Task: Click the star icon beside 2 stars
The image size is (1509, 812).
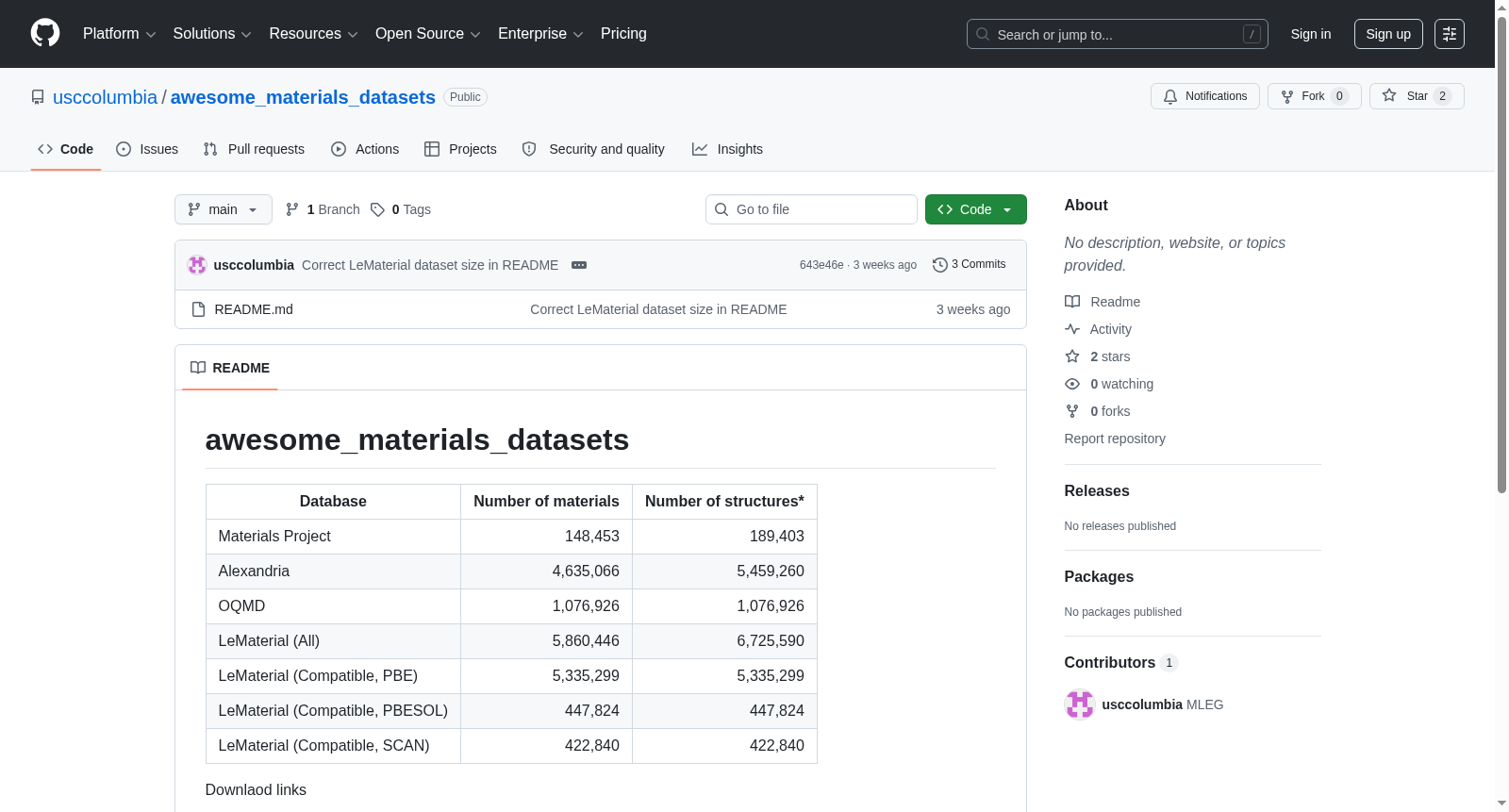Action: pyautogui.click(x=1072, y=356)
